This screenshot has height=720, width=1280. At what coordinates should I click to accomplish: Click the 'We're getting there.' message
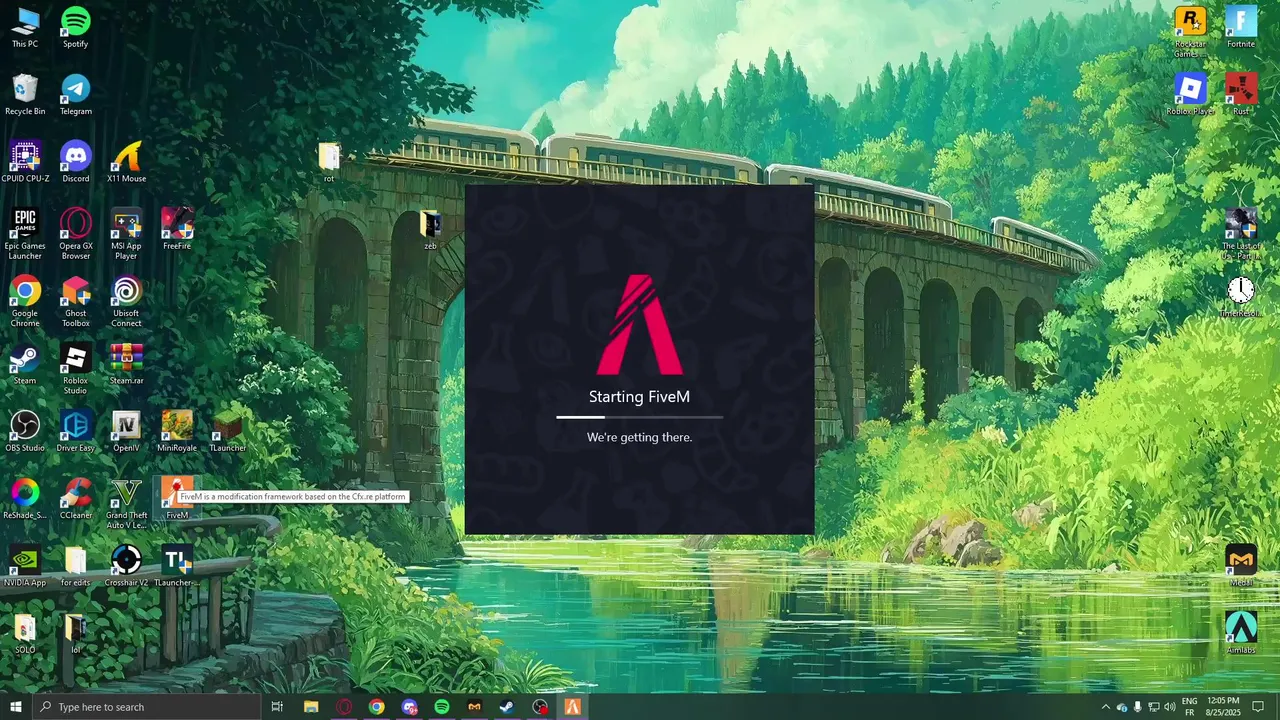tap(640, 437)
